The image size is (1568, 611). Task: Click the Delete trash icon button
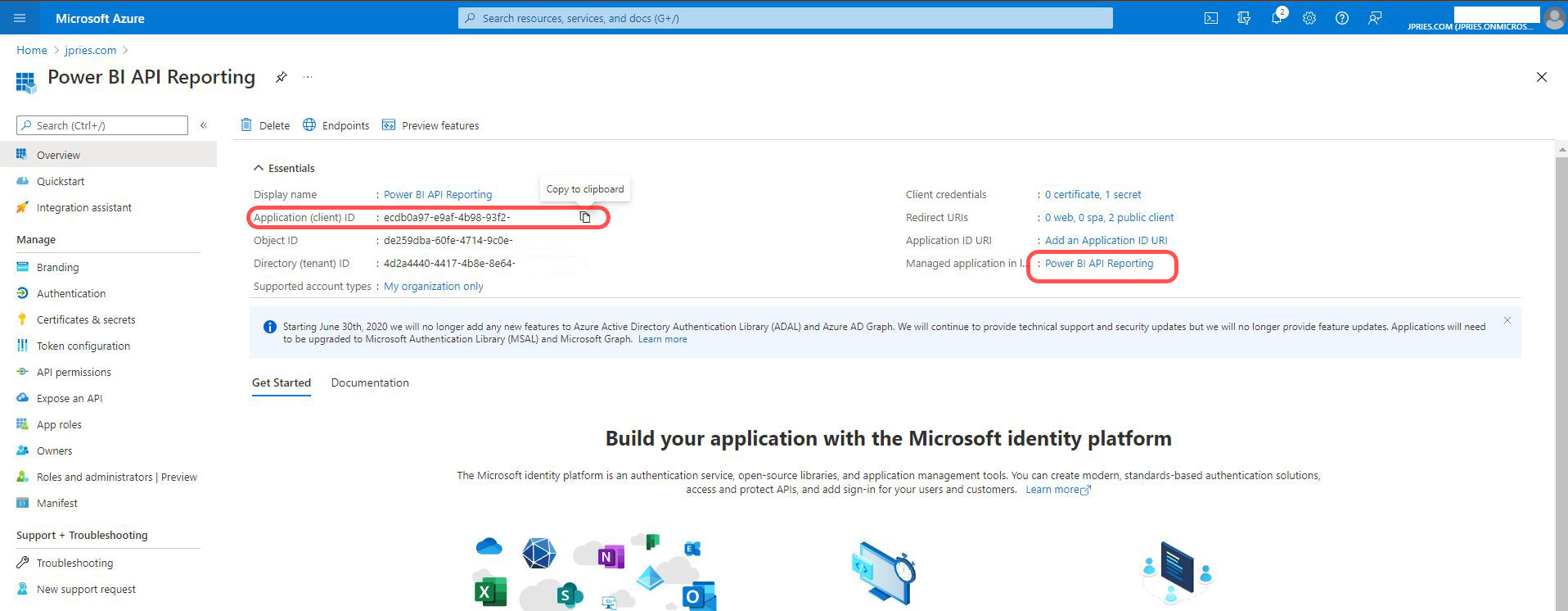tap(265, 125)
